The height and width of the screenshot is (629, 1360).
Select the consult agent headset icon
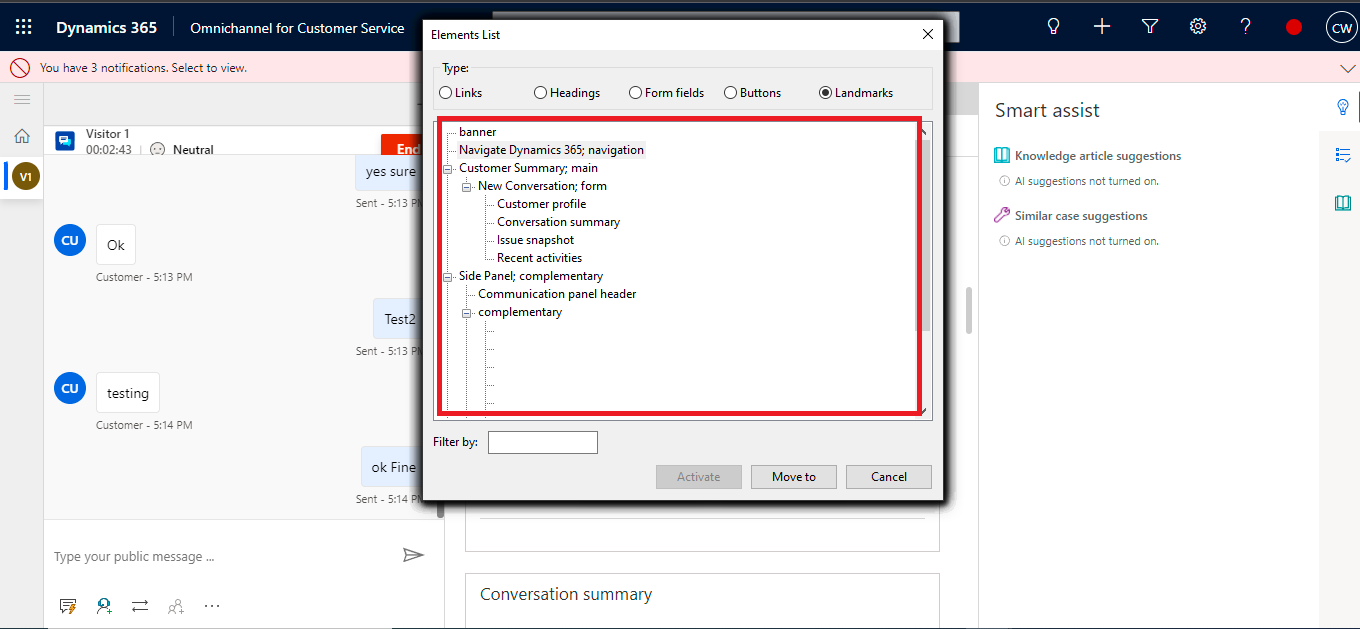coord(103,606)
